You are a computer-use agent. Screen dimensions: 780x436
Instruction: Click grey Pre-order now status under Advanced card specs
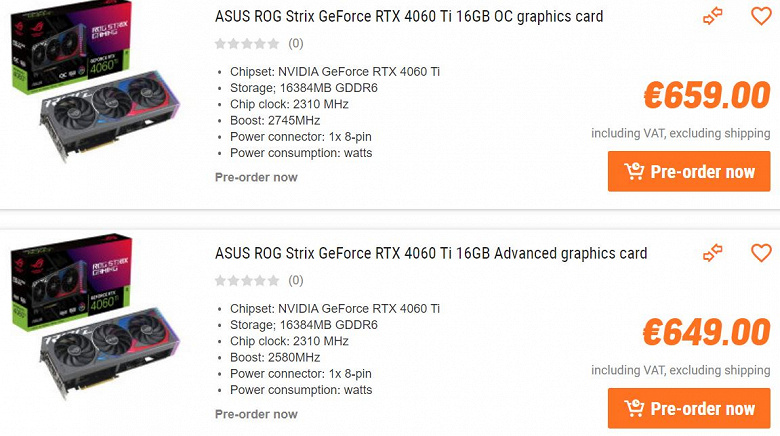click(x=256, y=415)
